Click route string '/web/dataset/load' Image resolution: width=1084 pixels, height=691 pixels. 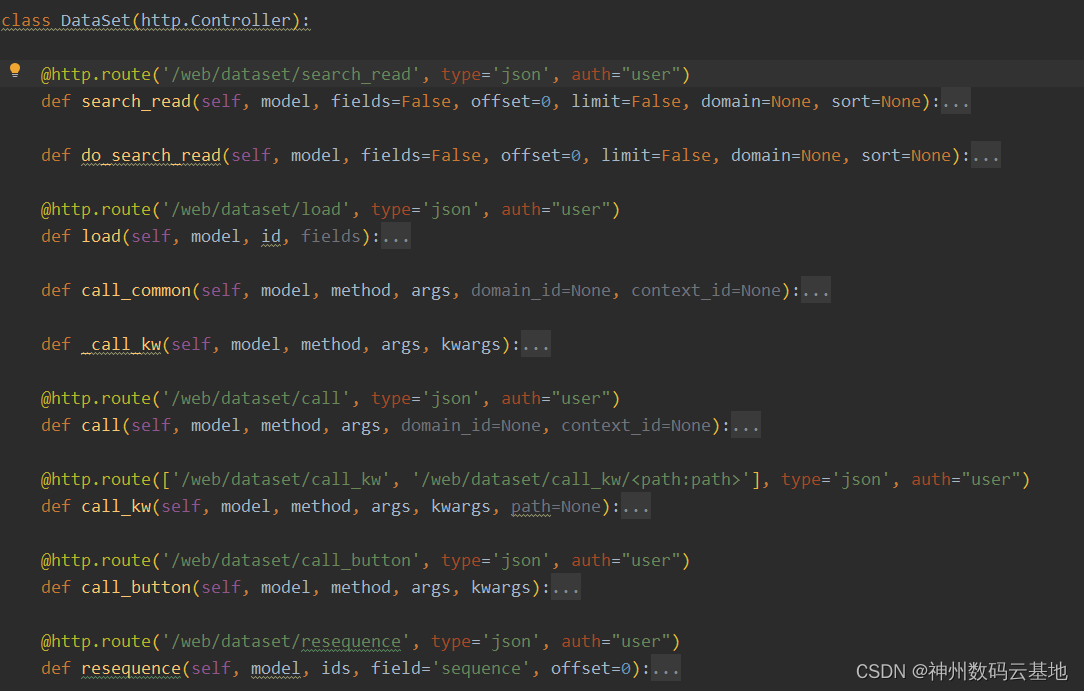256,209
